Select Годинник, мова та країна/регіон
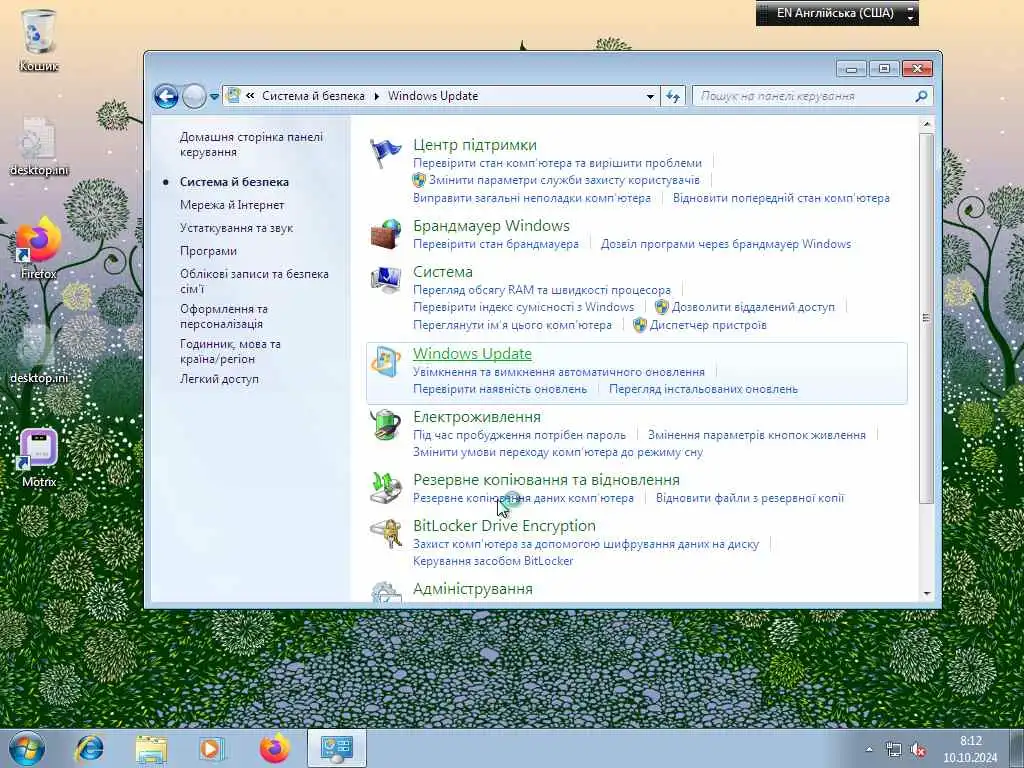The image size is (1024, 768). pyautogui.click(x=230, y=351)
